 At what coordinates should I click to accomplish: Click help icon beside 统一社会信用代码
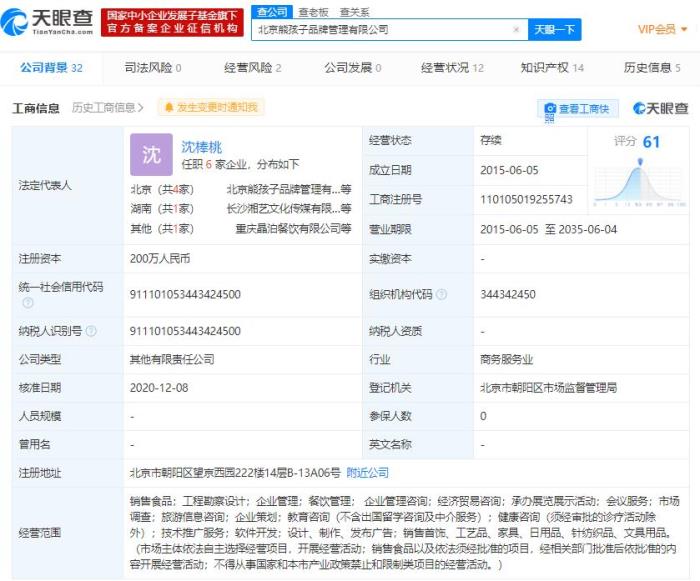click(26, 301)
